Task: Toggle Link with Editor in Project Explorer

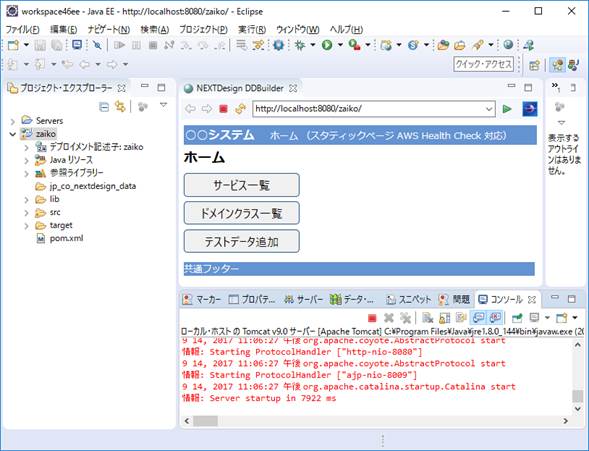Action: (x=120, y=107)
